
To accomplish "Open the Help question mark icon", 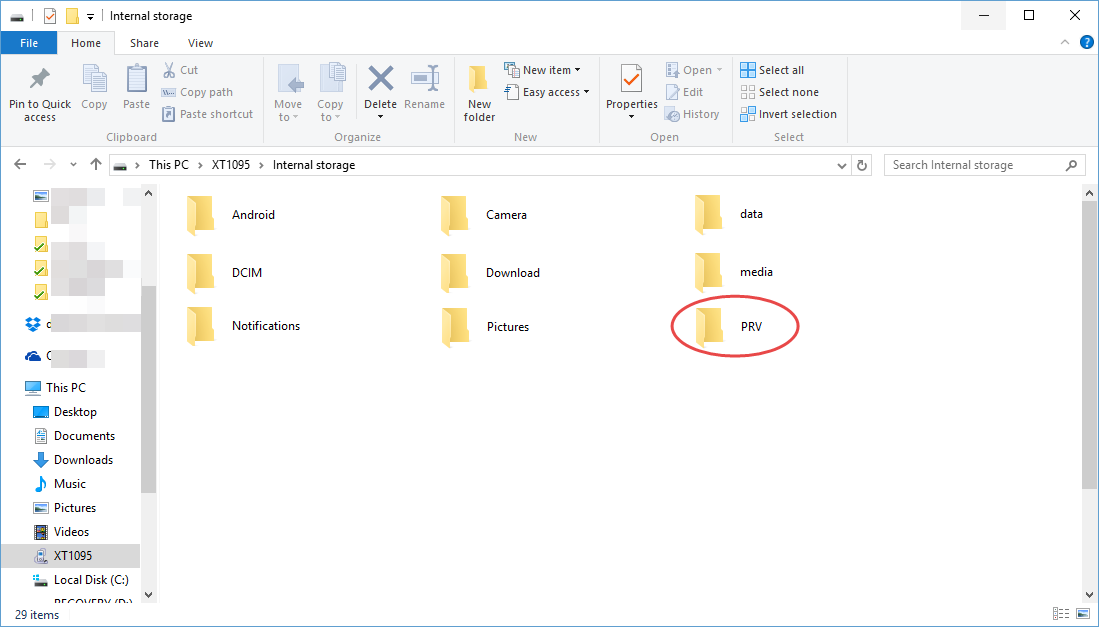I will coord(1086,43).
